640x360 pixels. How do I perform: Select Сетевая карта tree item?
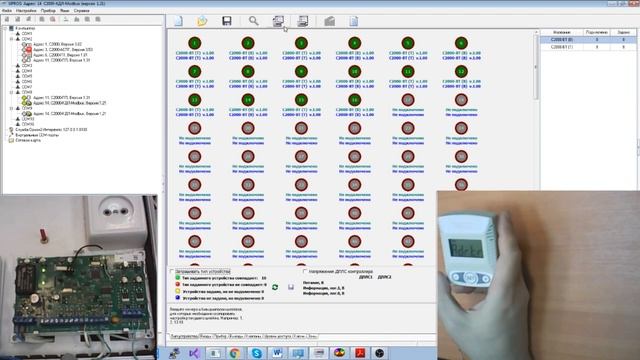pos(28,140)
